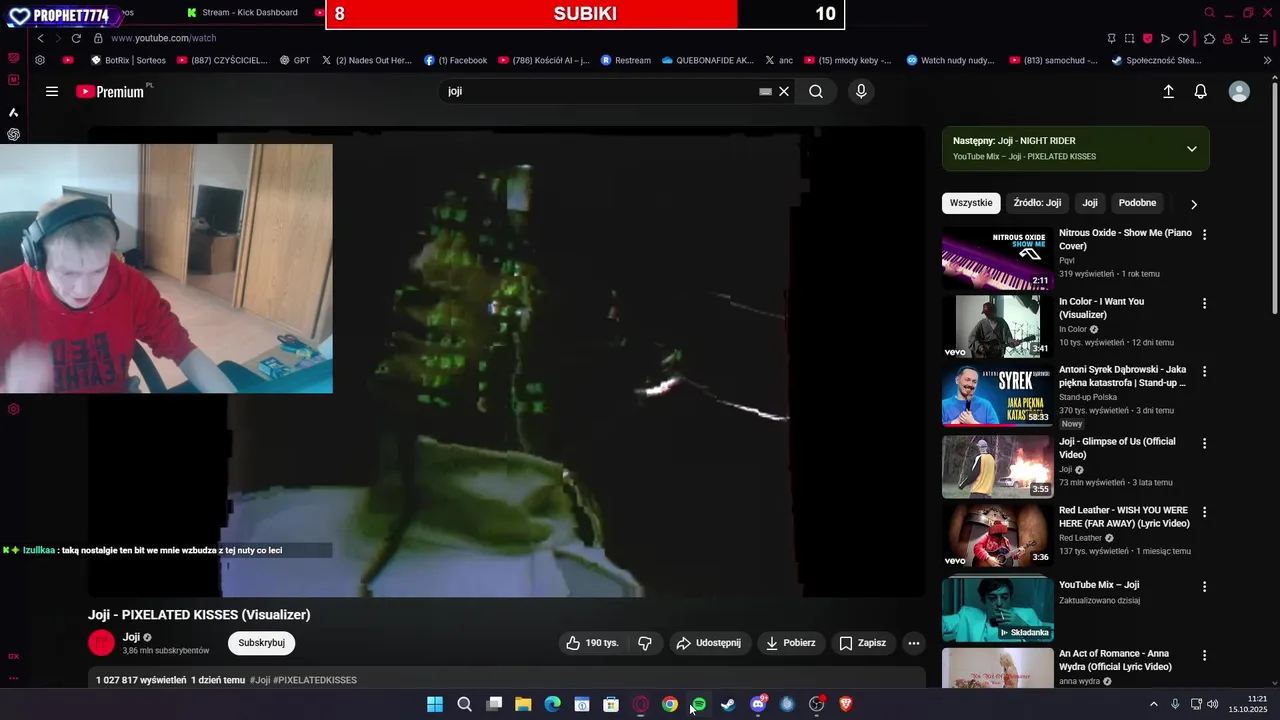Image resolution: width=1280 pixels, height=720 pixels.
Task: Expand the Następny: Joji - NIGHT RIDER panel
Action: 1191,149
